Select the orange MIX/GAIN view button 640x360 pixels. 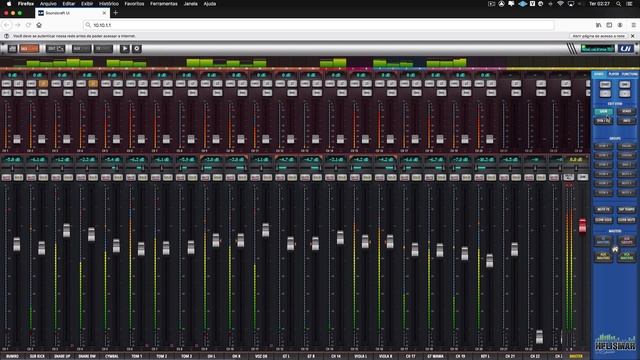point(29,49)
